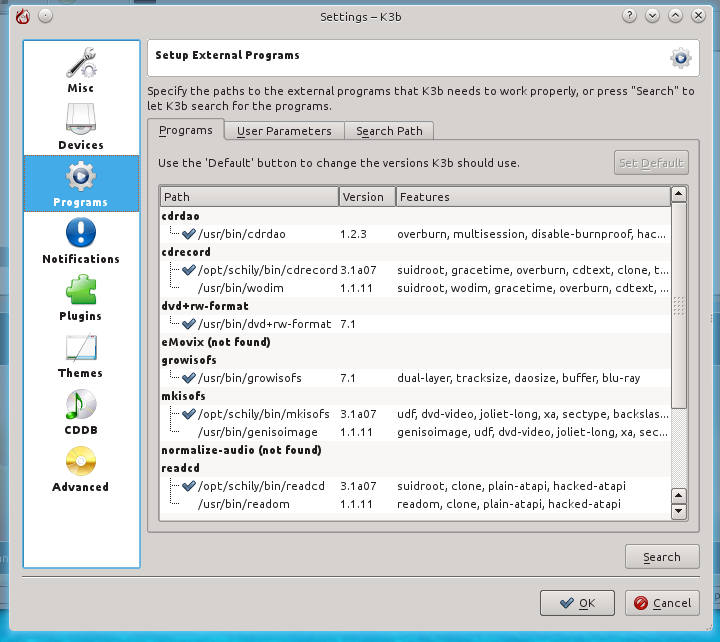Select the dvd+rw-format group row
This screenshot has height=642, width=720.
coord(416,306)
